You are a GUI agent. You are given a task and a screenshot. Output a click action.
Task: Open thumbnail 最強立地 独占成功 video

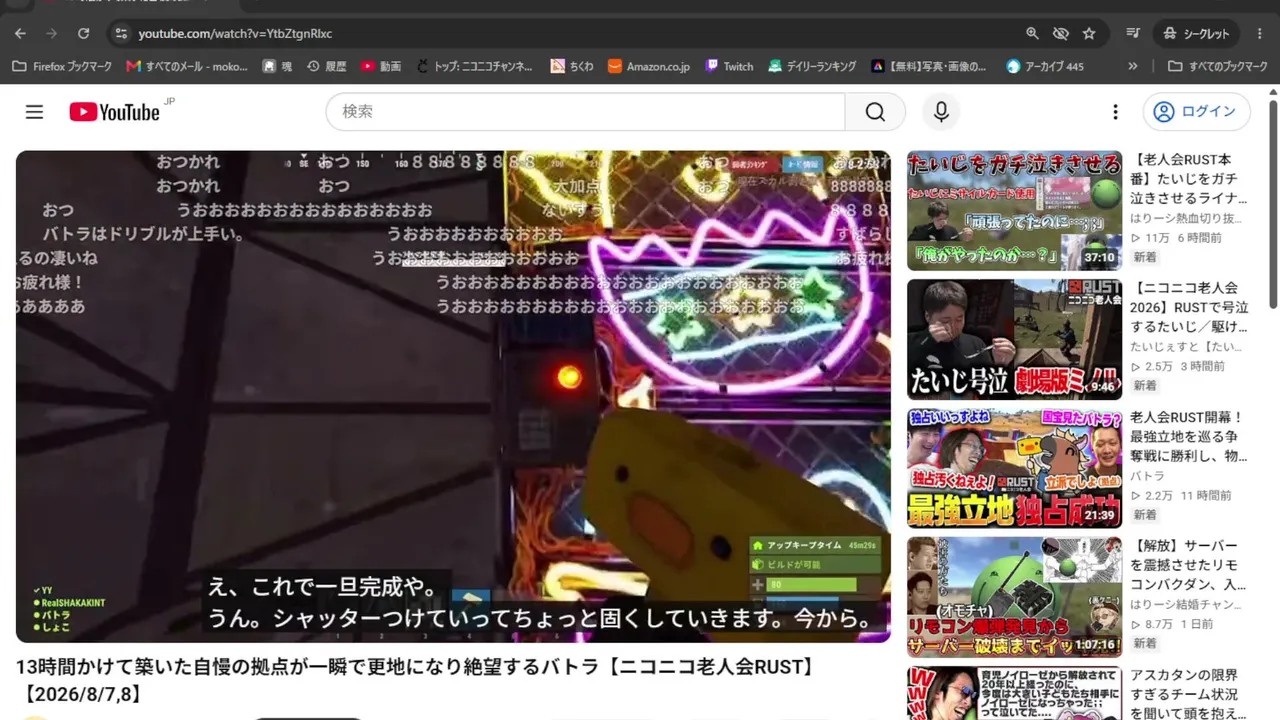point(1014,468)
